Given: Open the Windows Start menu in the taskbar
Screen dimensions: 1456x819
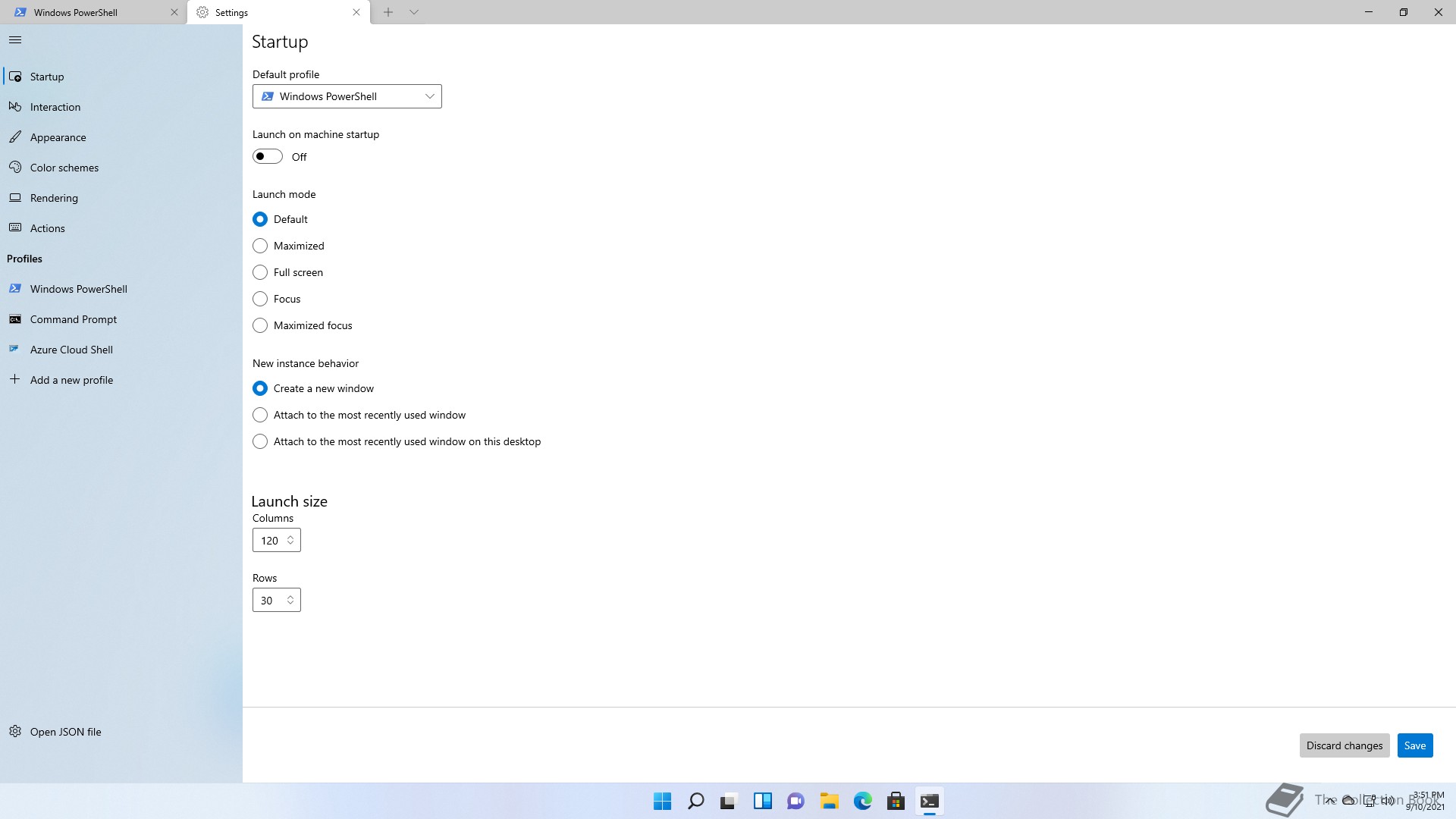Looking at the screenshot, I should point(663,801).
